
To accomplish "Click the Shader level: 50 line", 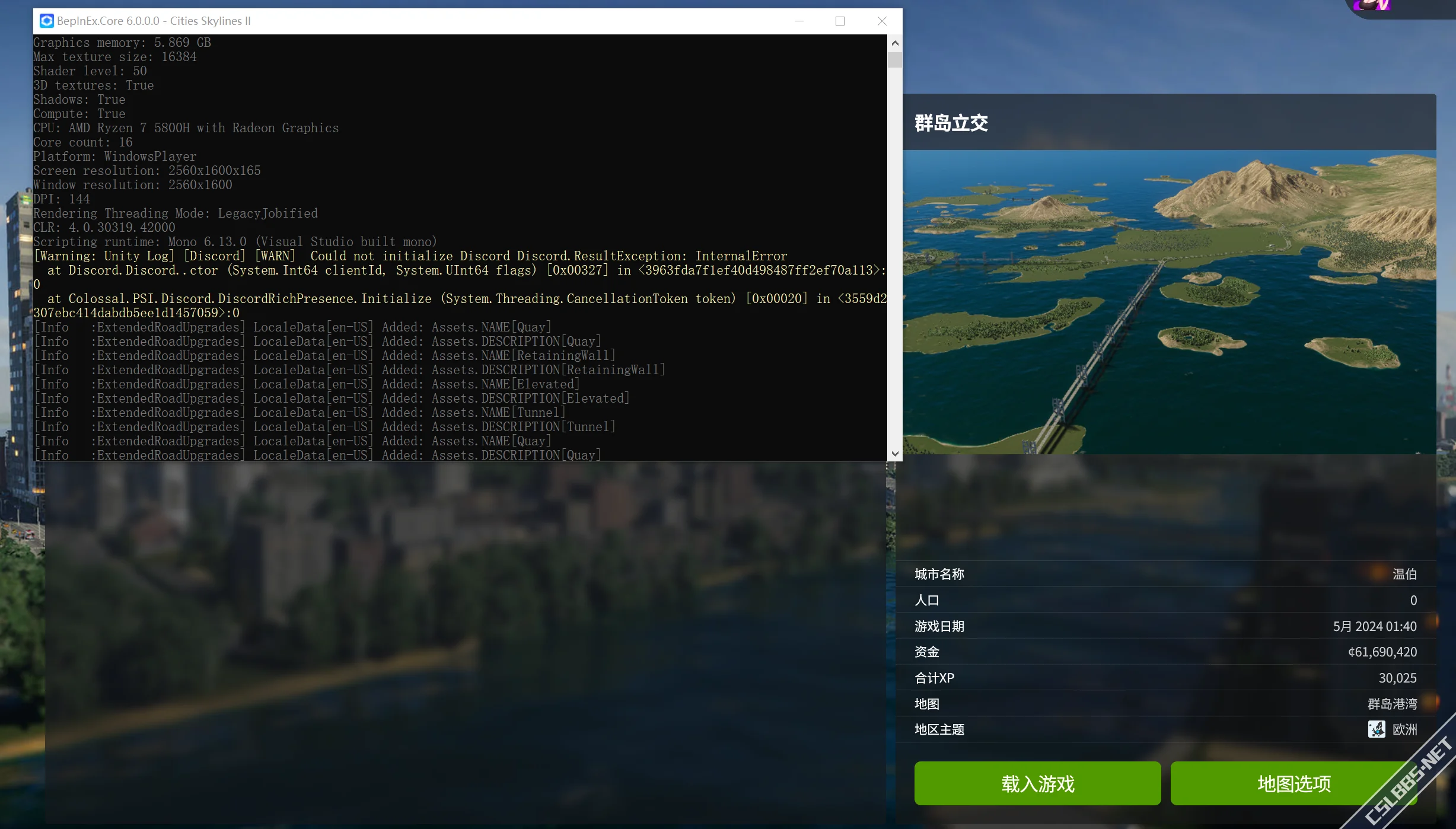I will (x=90, y=71).
